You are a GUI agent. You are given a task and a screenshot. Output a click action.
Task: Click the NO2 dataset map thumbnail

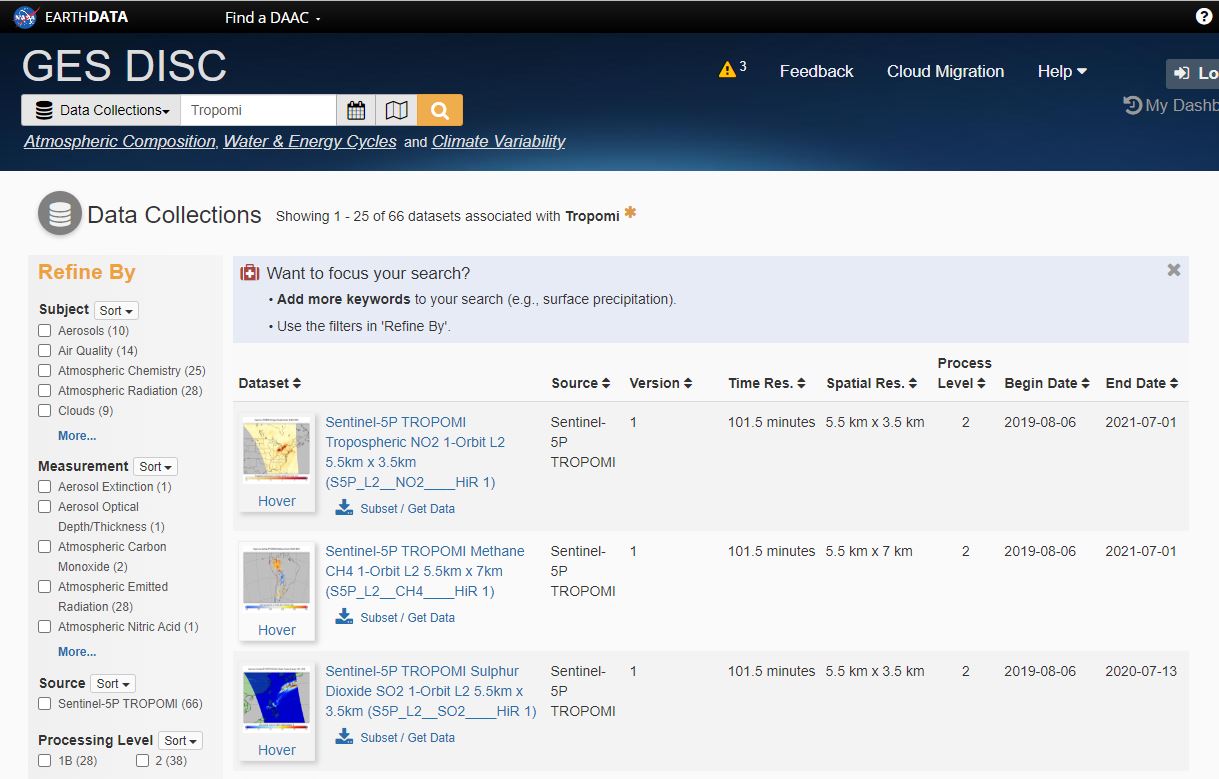pos(276,450)
